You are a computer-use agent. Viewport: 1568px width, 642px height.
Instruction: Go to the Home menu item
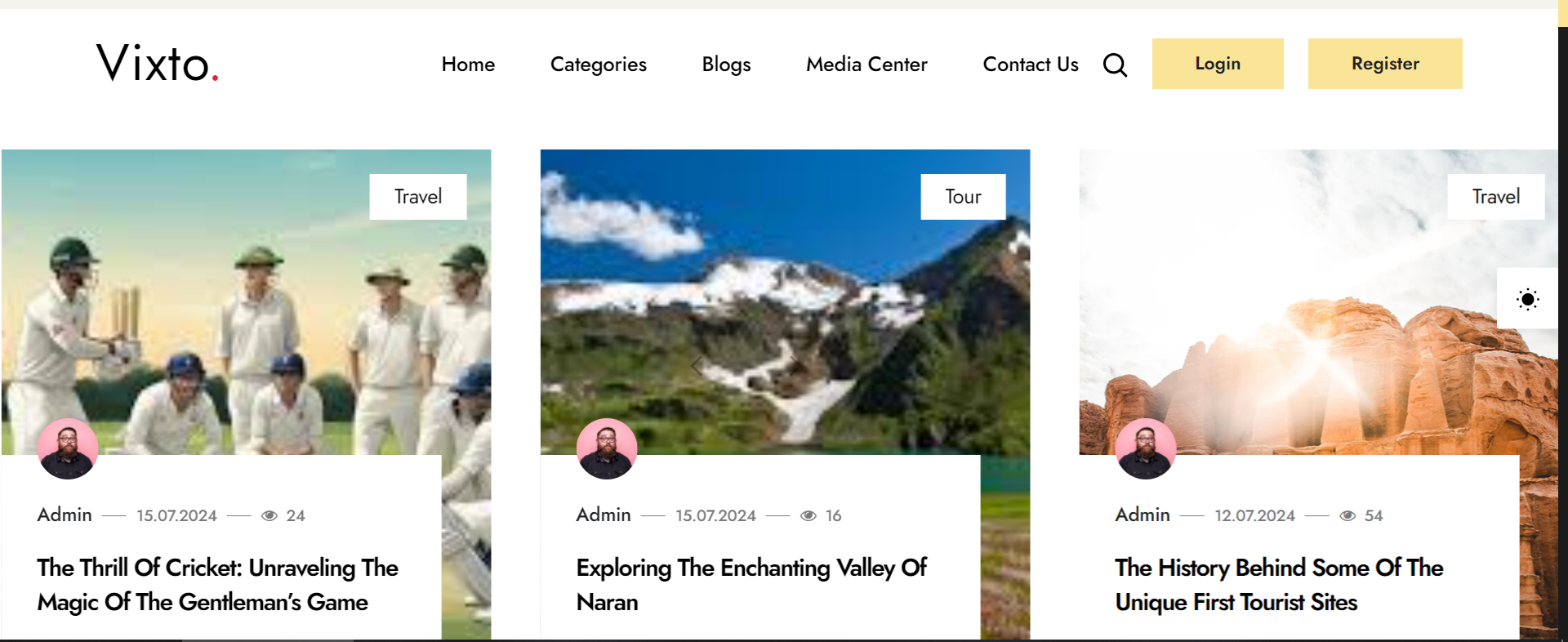pos(468,65)
